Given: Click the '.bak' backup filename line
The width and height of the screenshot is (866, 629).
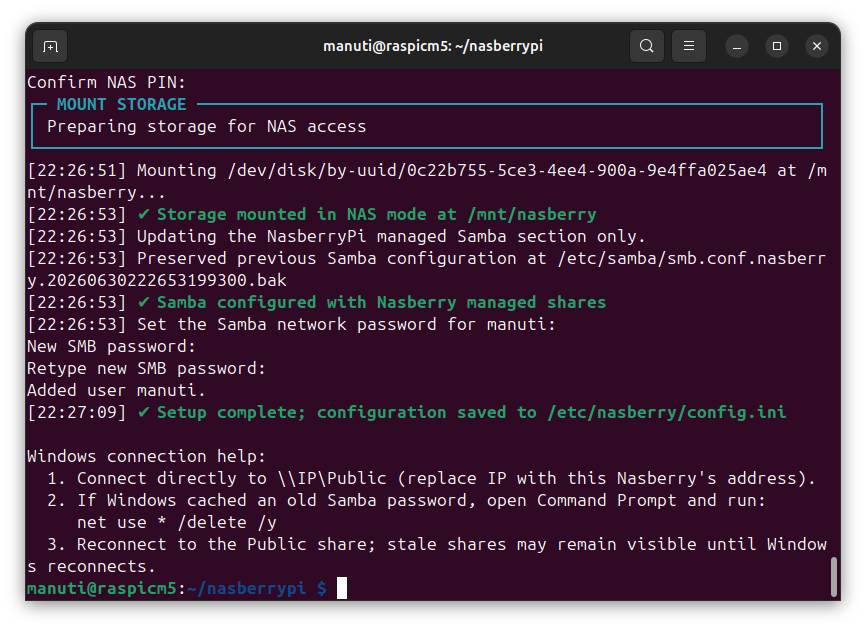Looking at the screenshot, I should tap(157, 281).
